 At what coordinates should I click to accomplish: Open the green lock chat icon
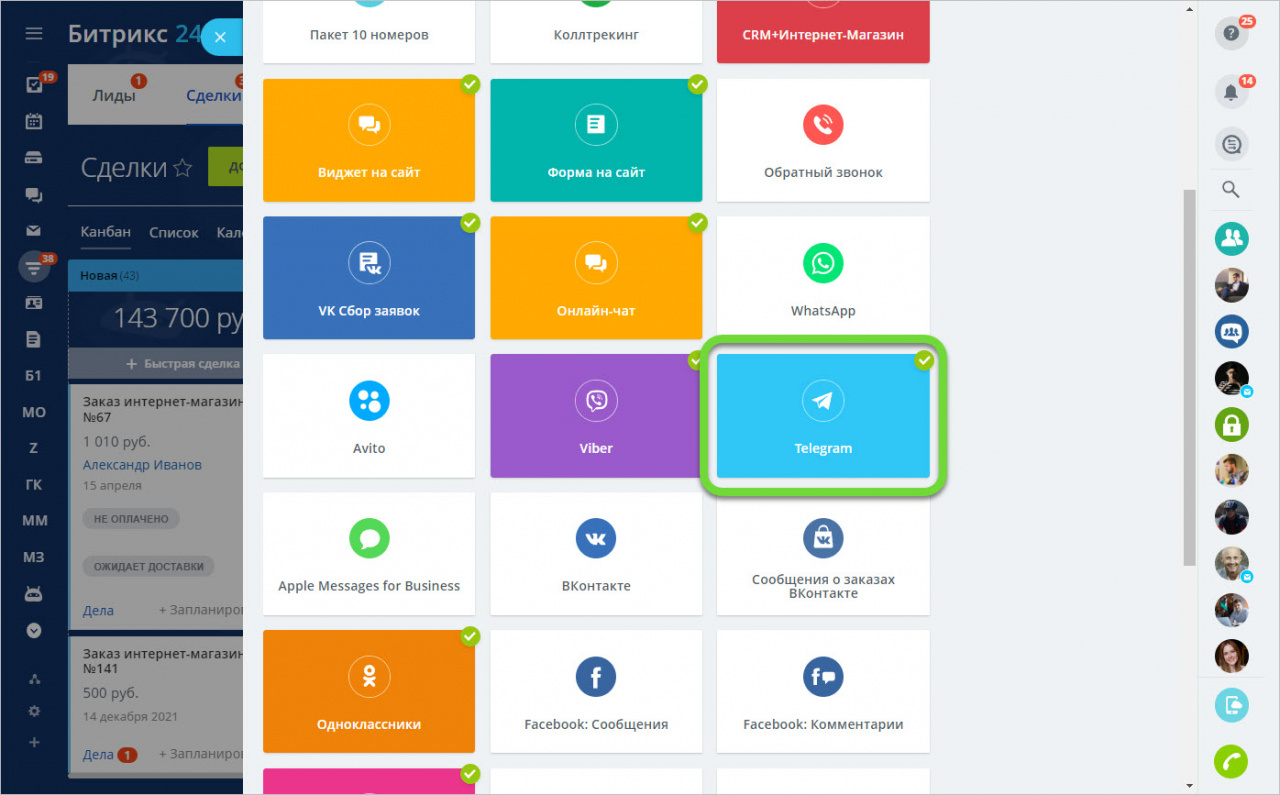click(x=1231, y=424)
